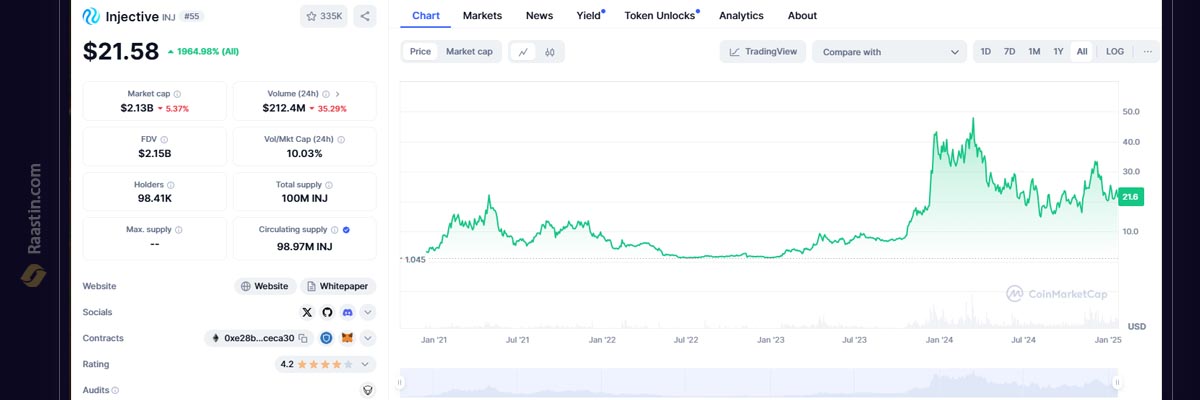Click the MetaMask fox icon
The height and width of the screenshot is (400, 1200).
click(x=347, y=339)
